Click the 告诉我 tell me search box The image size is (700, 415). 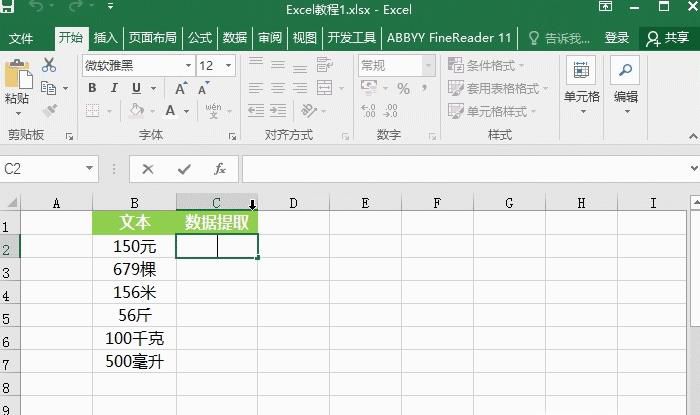tap(559, 38)
